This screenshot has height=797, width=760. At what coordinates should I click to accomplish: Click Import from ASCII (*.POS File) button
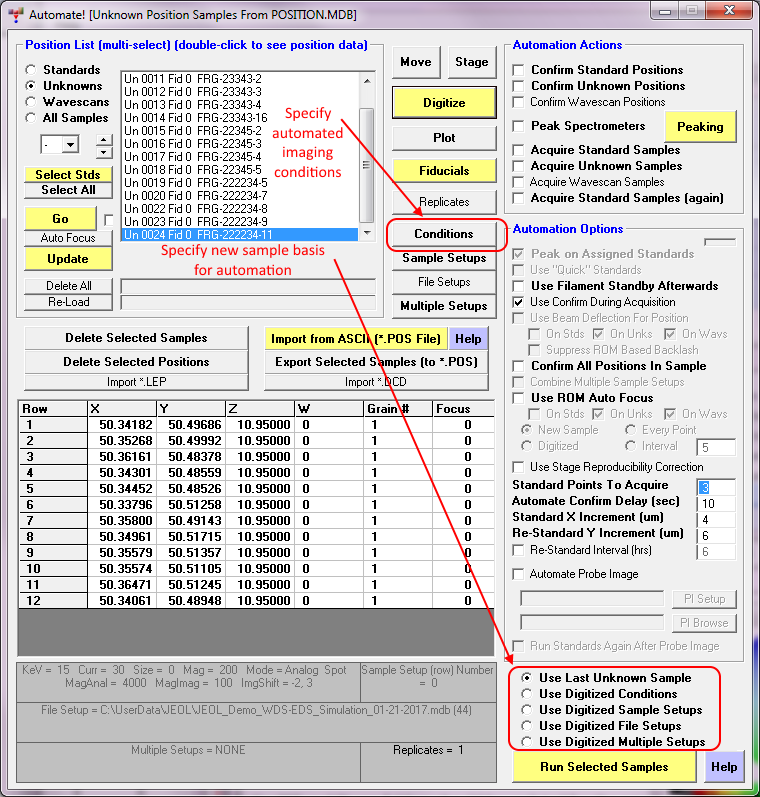[355, 338]
